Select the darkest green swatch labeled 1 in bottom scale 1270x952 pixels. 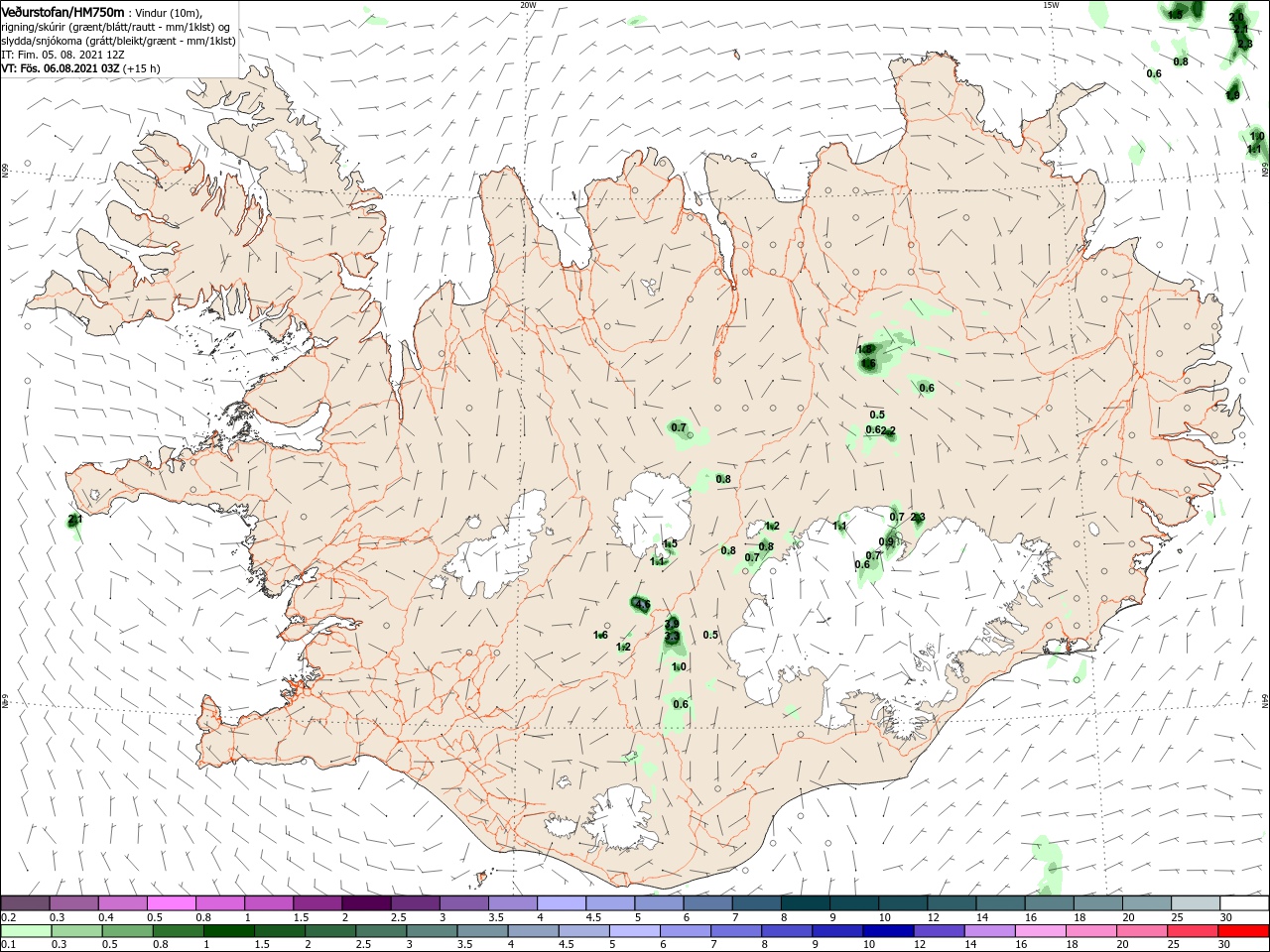(x=227, y=931)
